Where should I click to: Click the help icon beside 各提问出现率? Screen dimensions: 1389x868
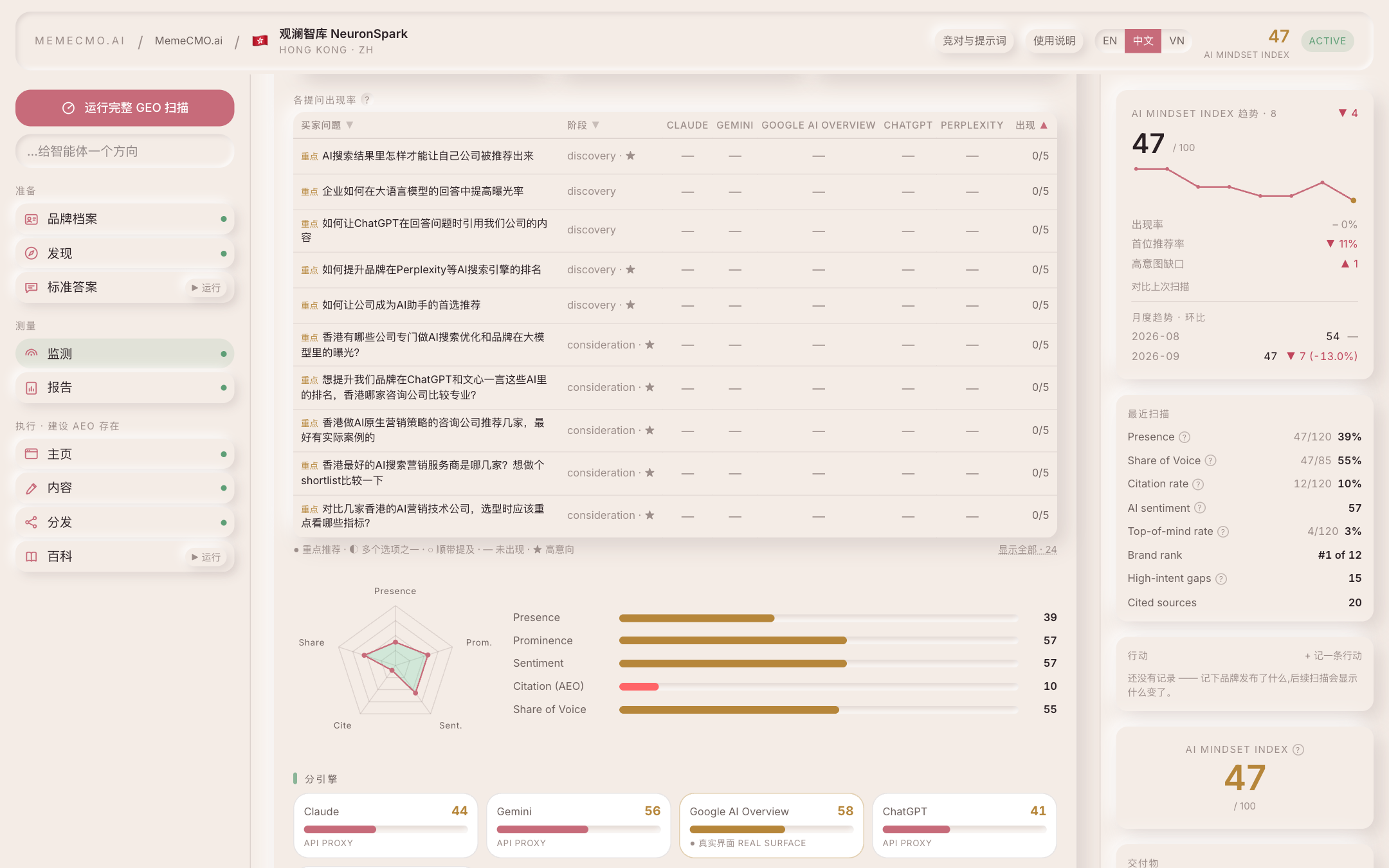coord(366,100)
